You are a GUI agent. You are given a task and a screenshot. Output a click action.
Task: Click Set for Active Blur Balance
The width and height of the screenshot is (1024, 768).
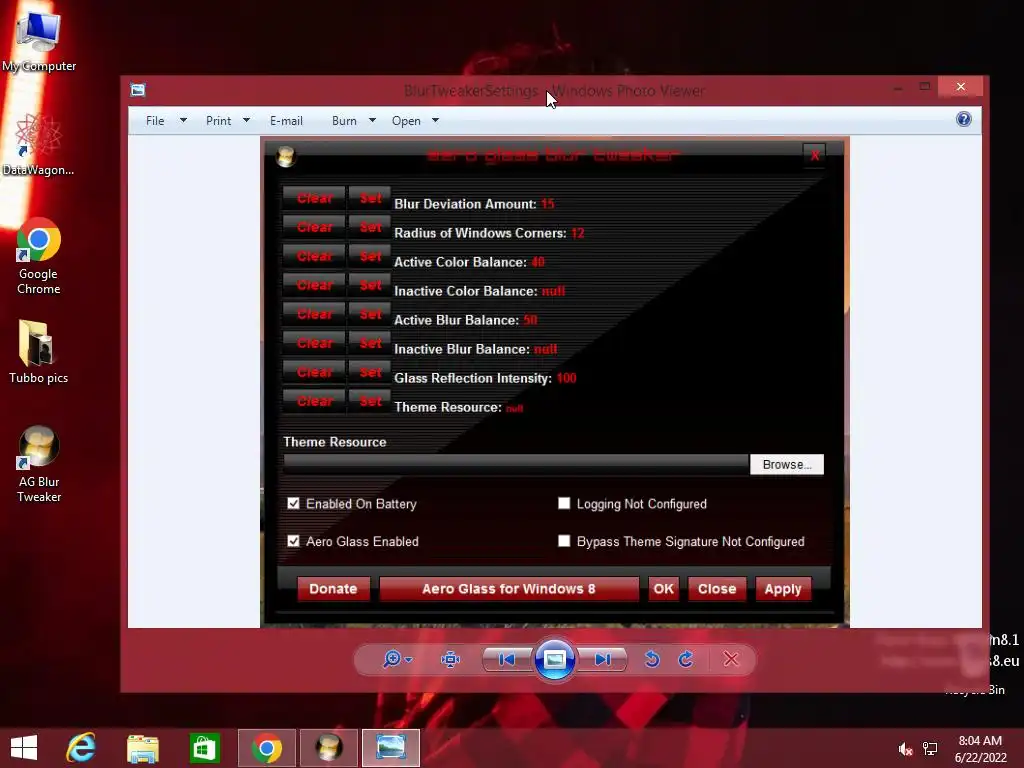click(370, 313)
